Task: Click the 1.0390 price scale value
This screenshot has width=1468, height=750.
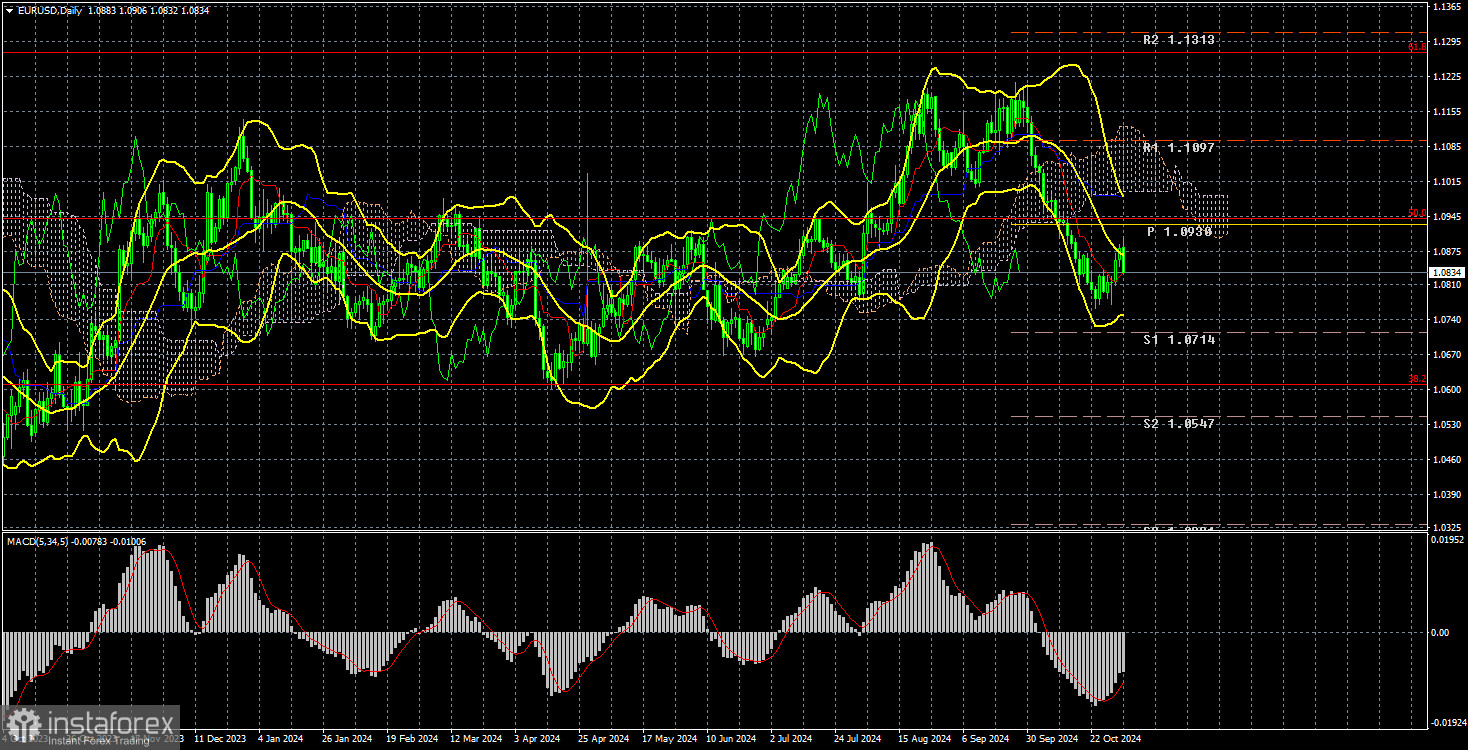Action: tap(1445, 494)
